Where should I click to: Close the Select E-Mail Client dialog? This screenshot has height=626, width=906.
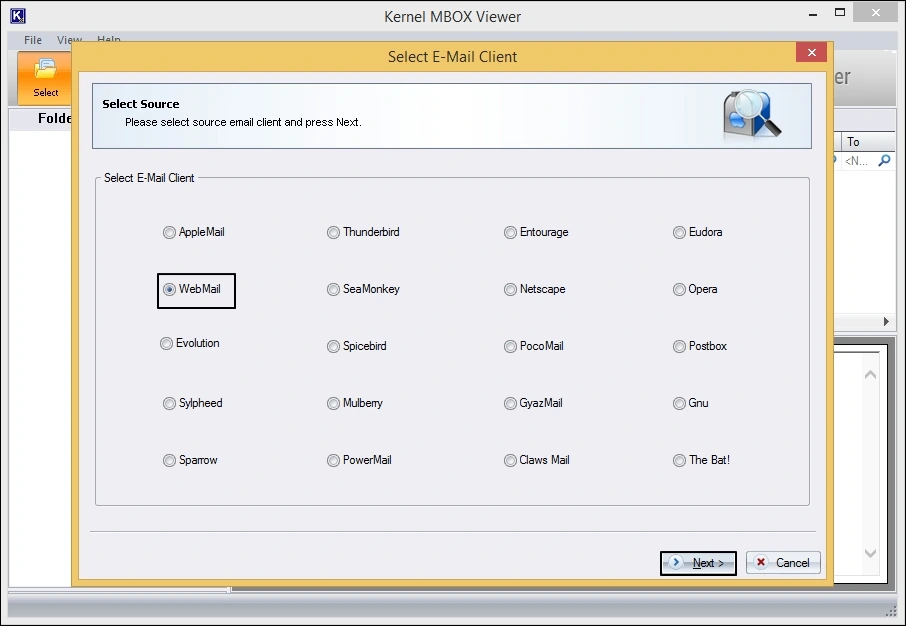tap(811, 53)
